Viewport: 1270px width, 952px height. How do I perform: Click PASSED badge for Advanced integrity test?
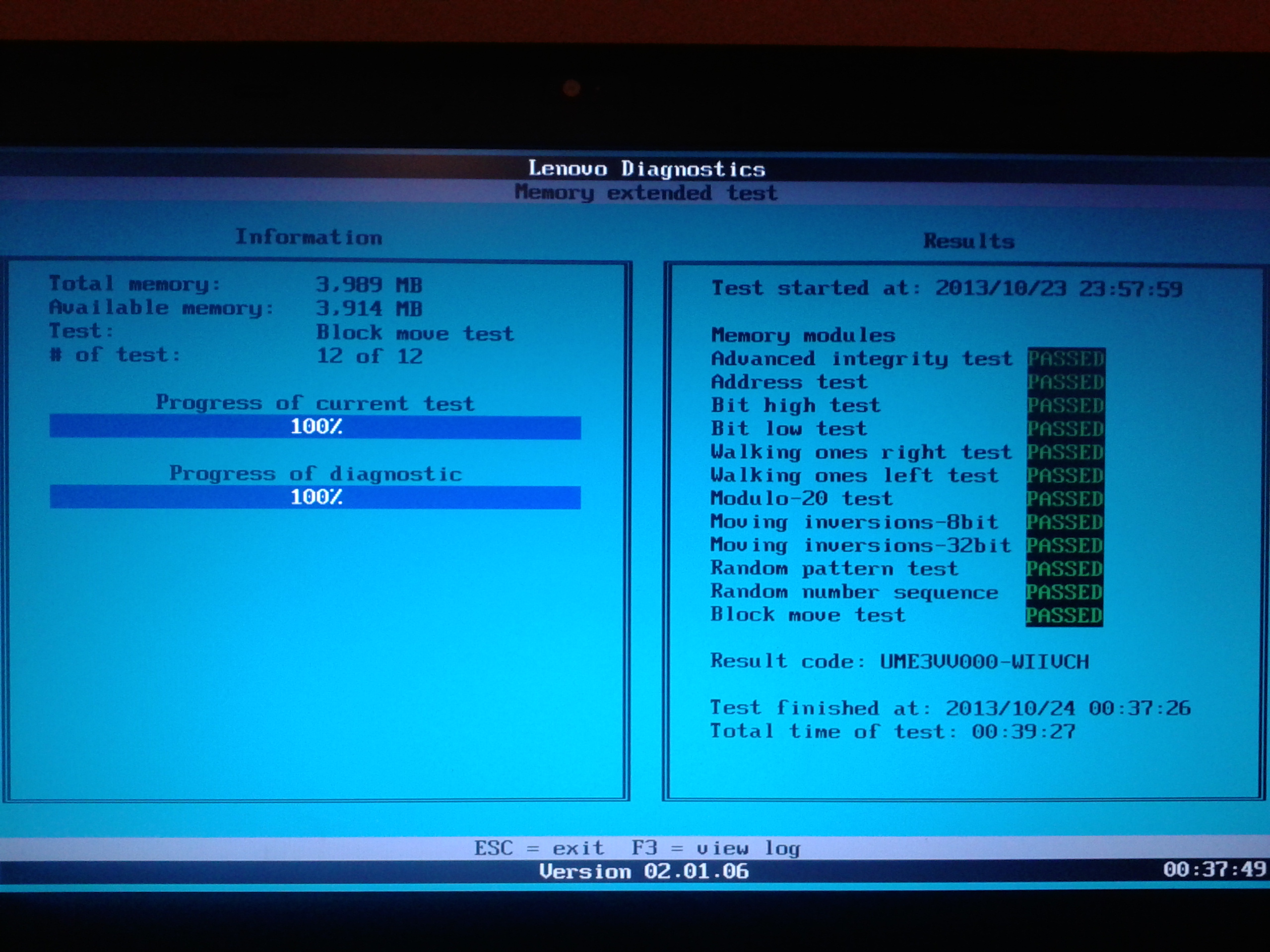(x=1066, y=359)
